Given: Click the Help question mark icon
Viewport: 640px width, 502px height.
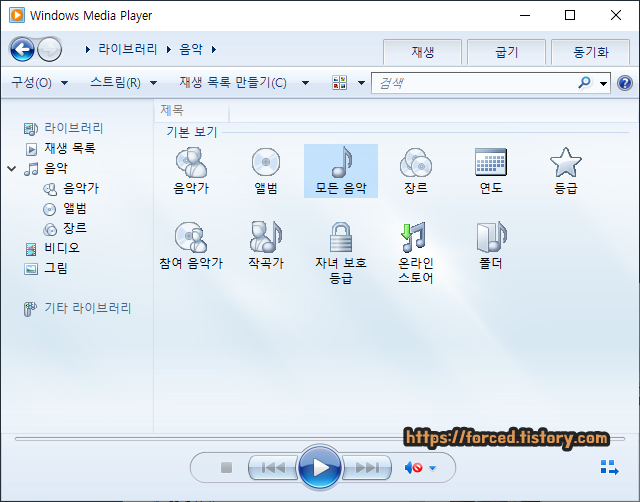Looking at the screenshot, I should click(x=625, y=83).
